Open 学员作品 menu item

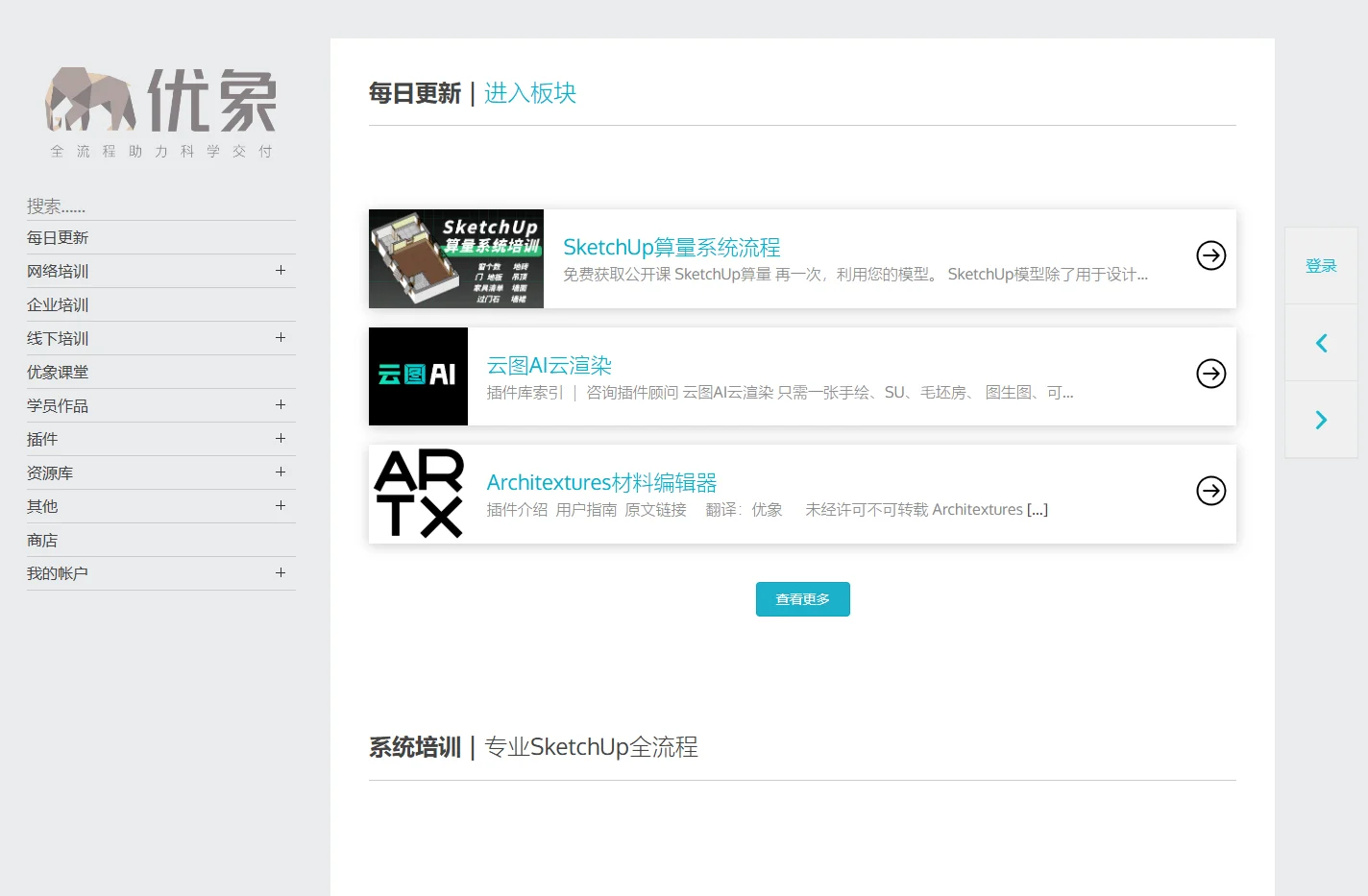click(x=58, y=405)
